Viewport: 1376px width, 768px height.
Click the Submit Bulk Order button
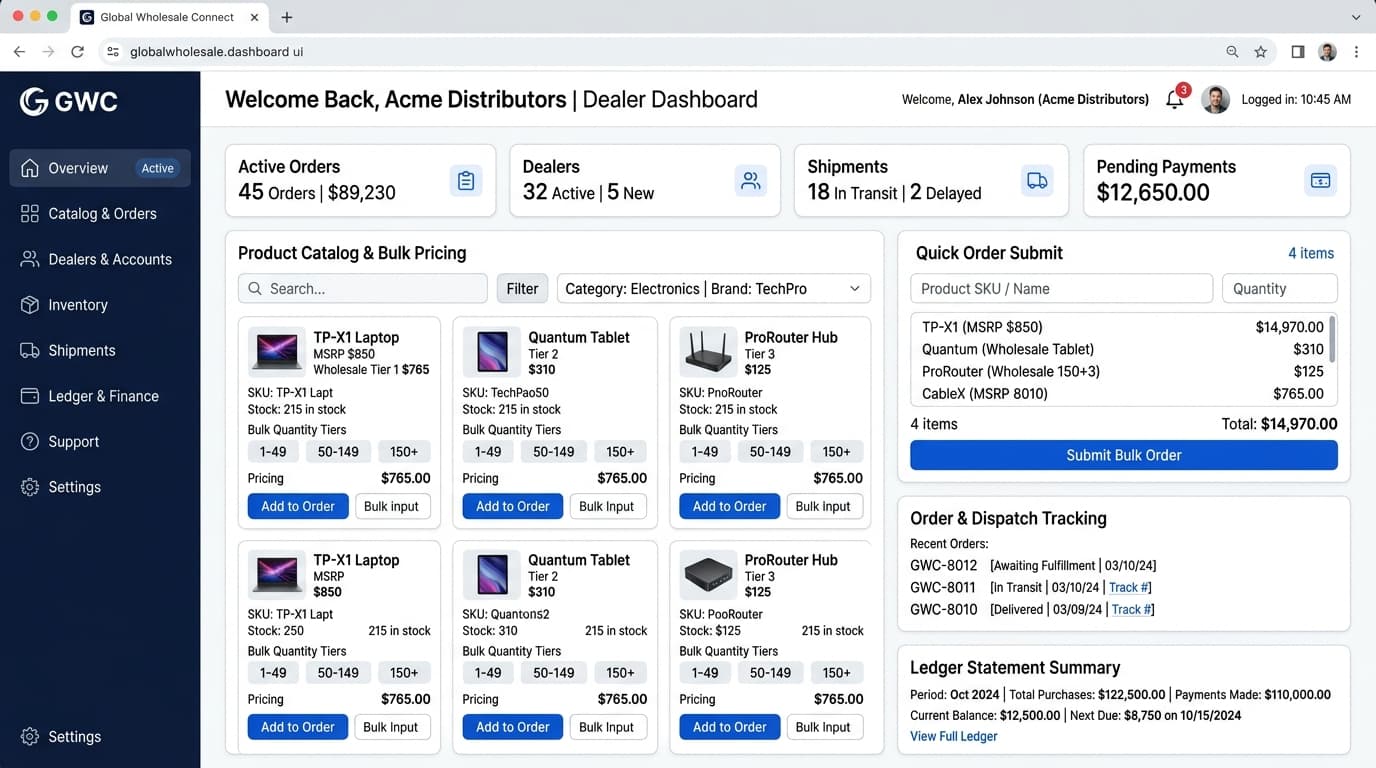coord(1124,455)
